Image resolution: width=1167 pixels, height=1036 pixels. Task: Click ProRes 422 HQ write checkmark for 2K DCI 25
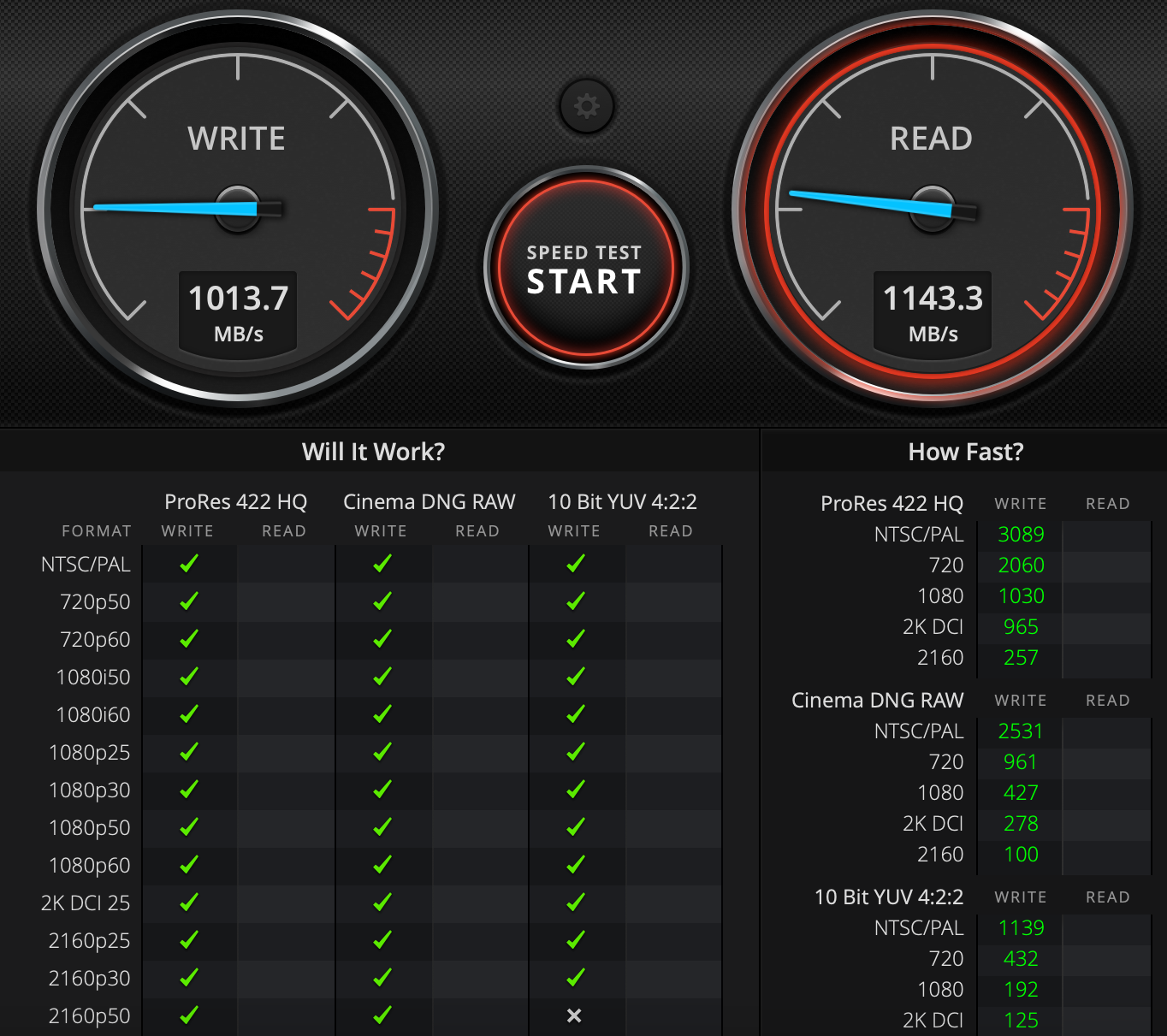pyautogui.click(x=189, y=902)
